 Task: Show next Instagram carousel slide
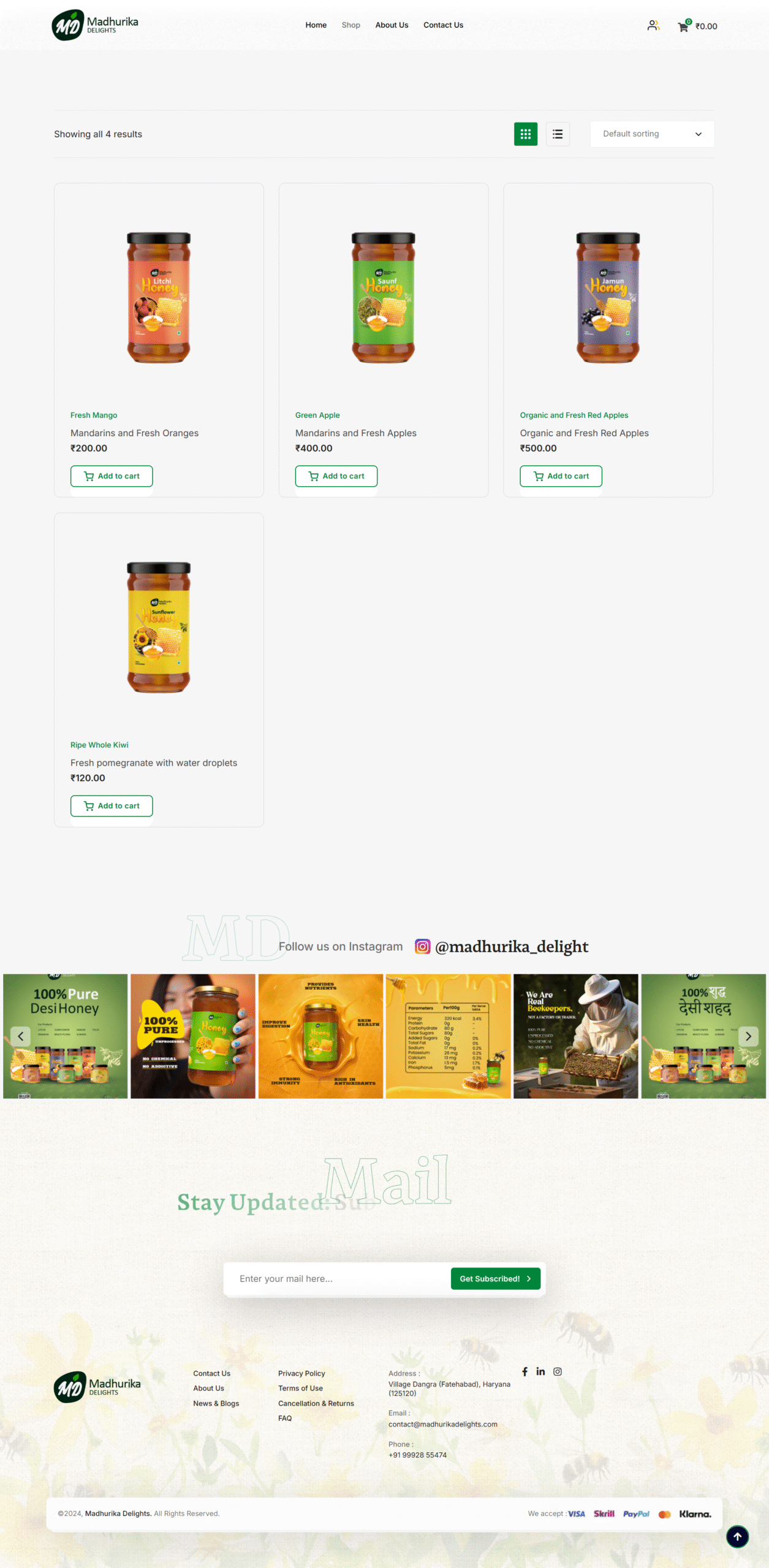[748, 1036]
